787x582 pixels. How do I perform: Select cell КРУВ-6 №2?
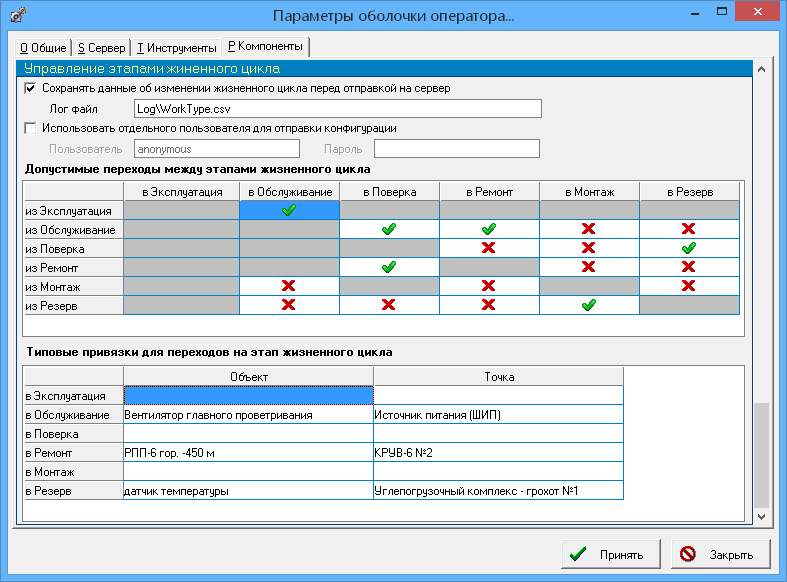click(498, 453)
